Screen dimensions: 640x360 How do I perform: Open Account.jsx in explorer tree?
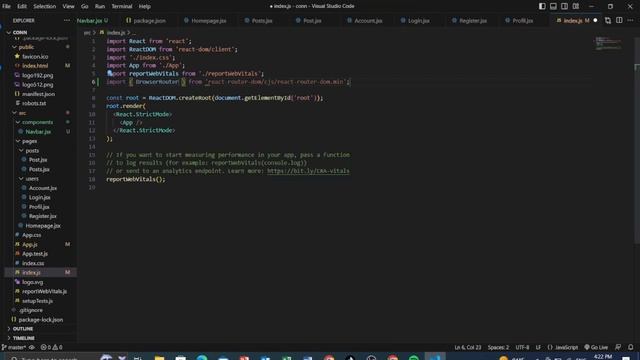pos(43,188)
